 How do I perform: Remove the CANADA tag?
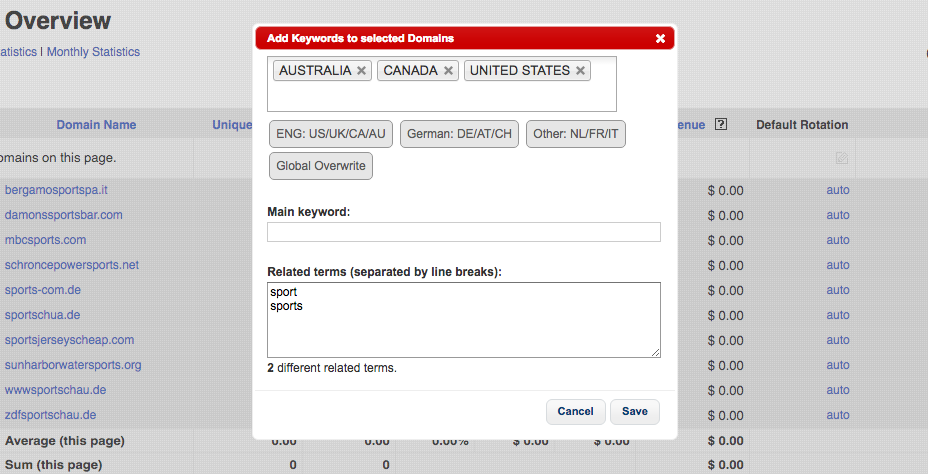pyautogui.click(x=448, y=71)
